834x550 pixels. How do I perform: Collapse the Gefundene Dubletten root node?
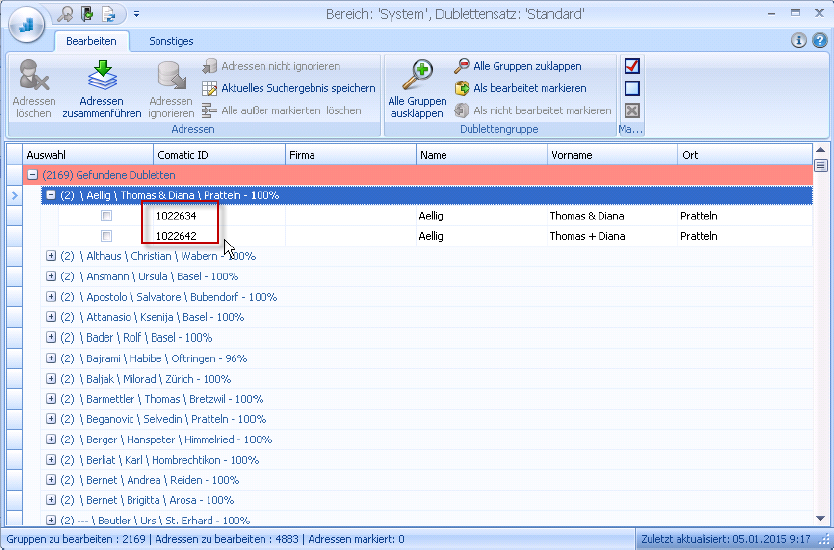click(x=33, y=175)
